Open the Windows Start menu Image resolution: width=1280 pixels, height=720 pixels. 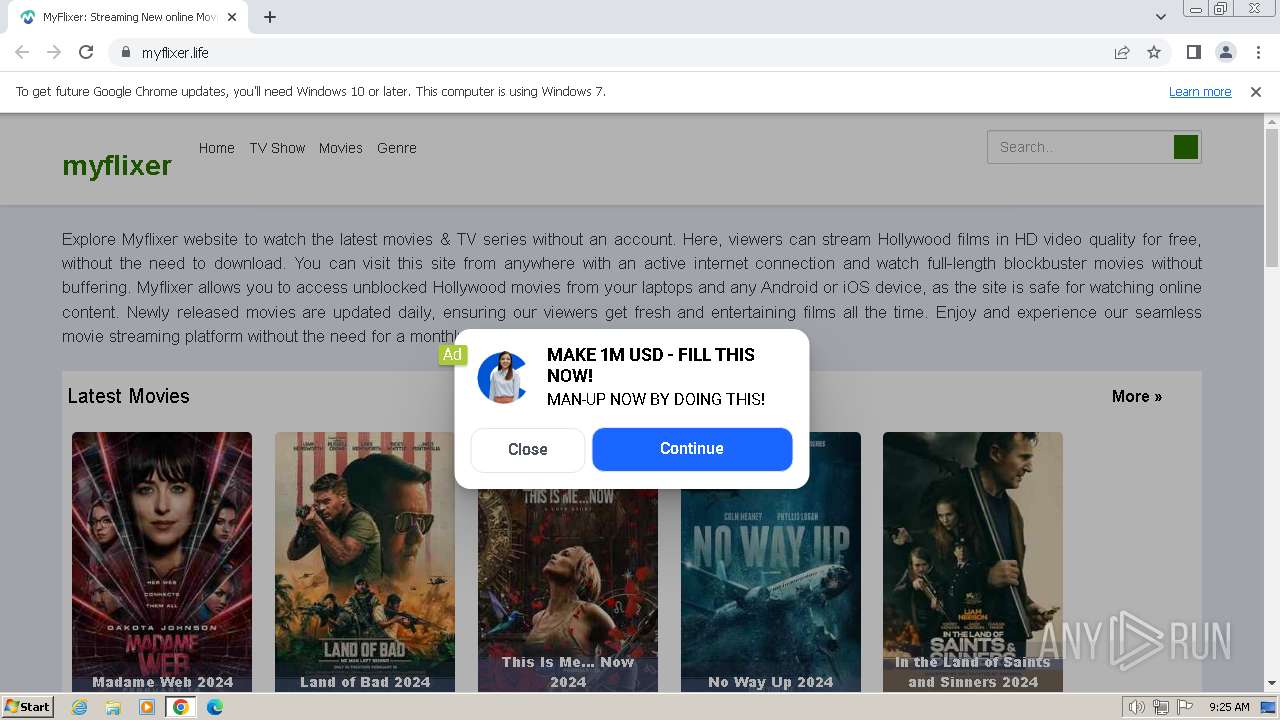(28, 707)
